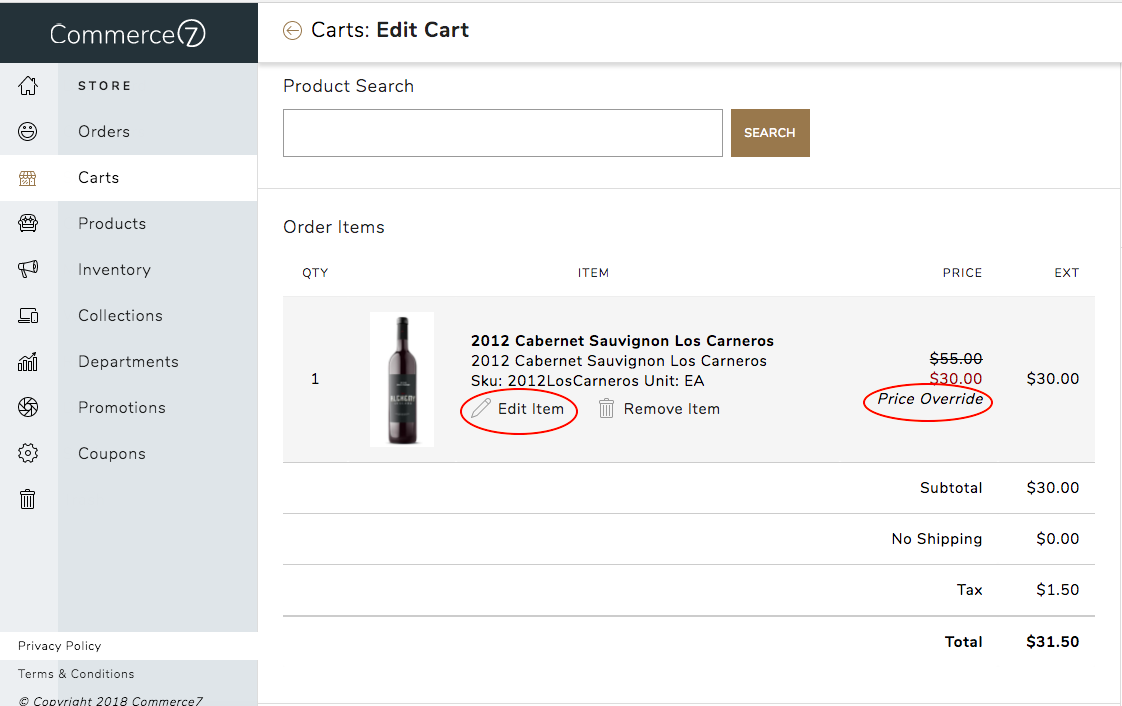Open Coupons in the store menu

point(112,453)
